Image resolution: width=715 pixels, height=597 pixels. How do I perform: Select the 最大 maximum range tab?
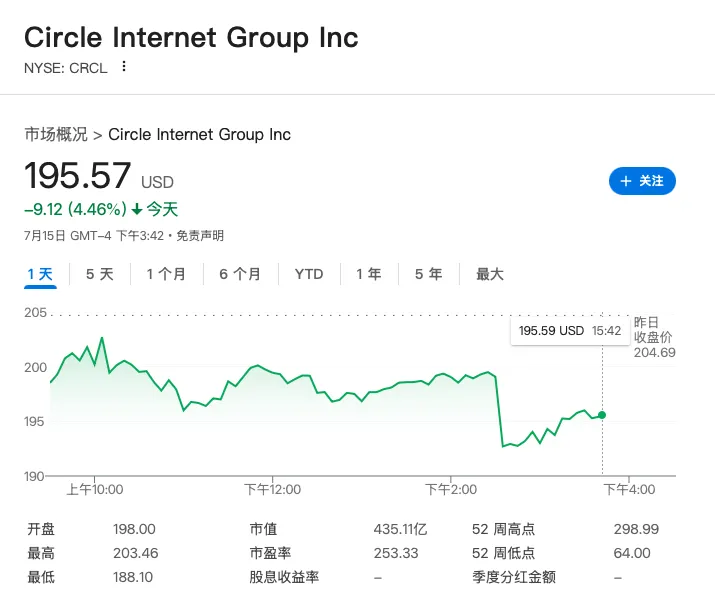(x=490, y=274)
